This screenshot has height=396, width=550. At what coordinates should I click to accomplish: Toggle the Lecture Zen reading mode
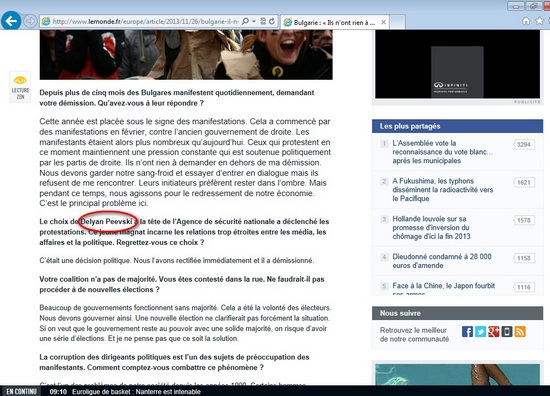click(x=20, y=87)
